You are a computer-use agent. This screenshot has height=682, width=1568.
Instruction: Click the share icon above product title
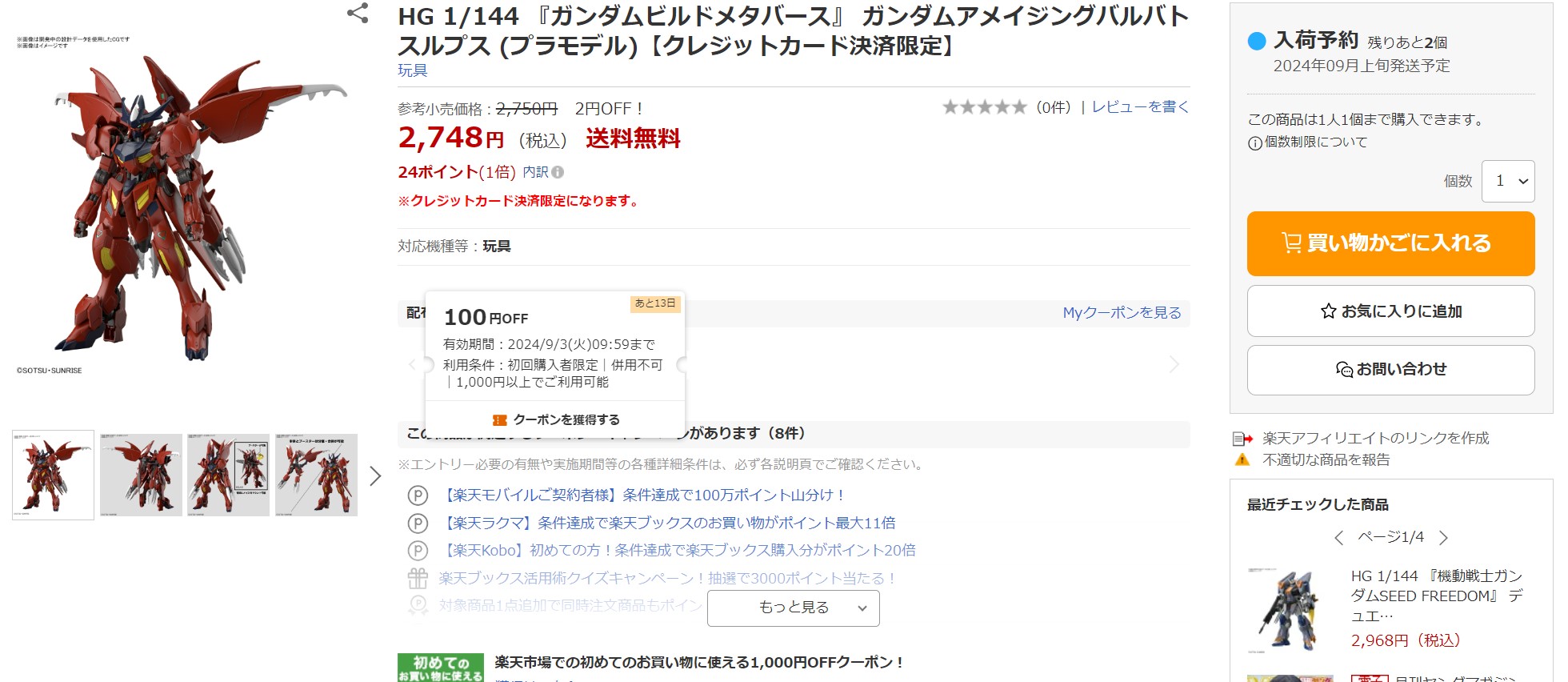[x=358, y=13]
